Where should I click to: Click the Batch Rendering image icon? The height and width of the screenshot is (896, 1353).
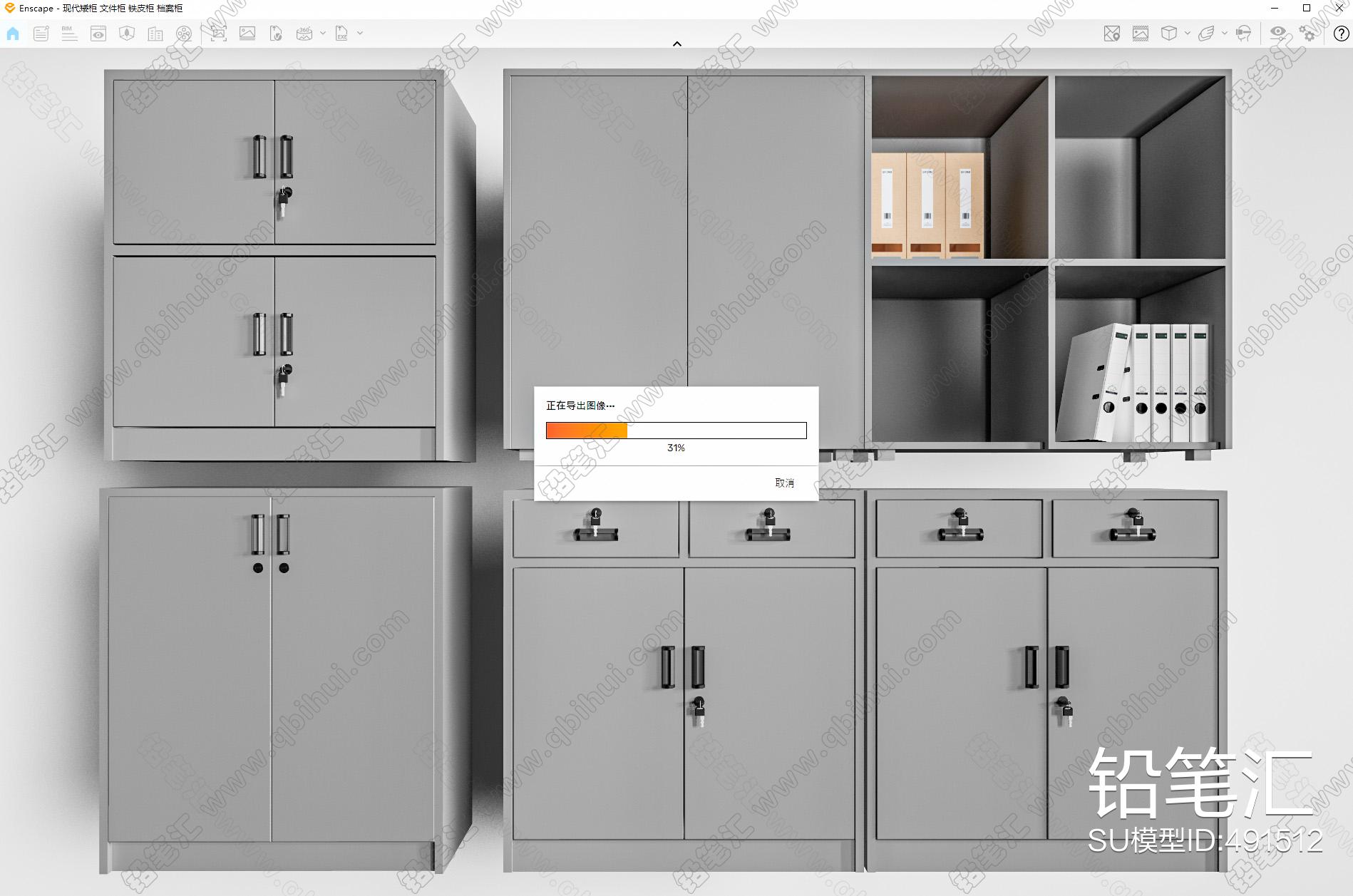click(x=247, y=34)
